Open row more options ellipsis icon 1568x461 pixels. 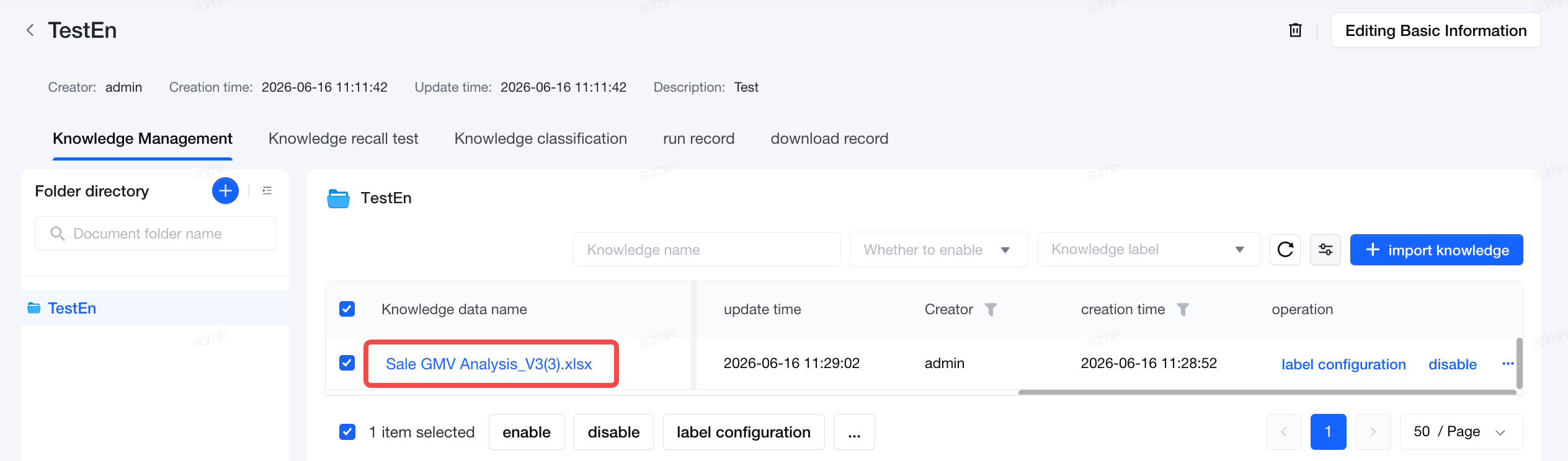[1507, 364]
